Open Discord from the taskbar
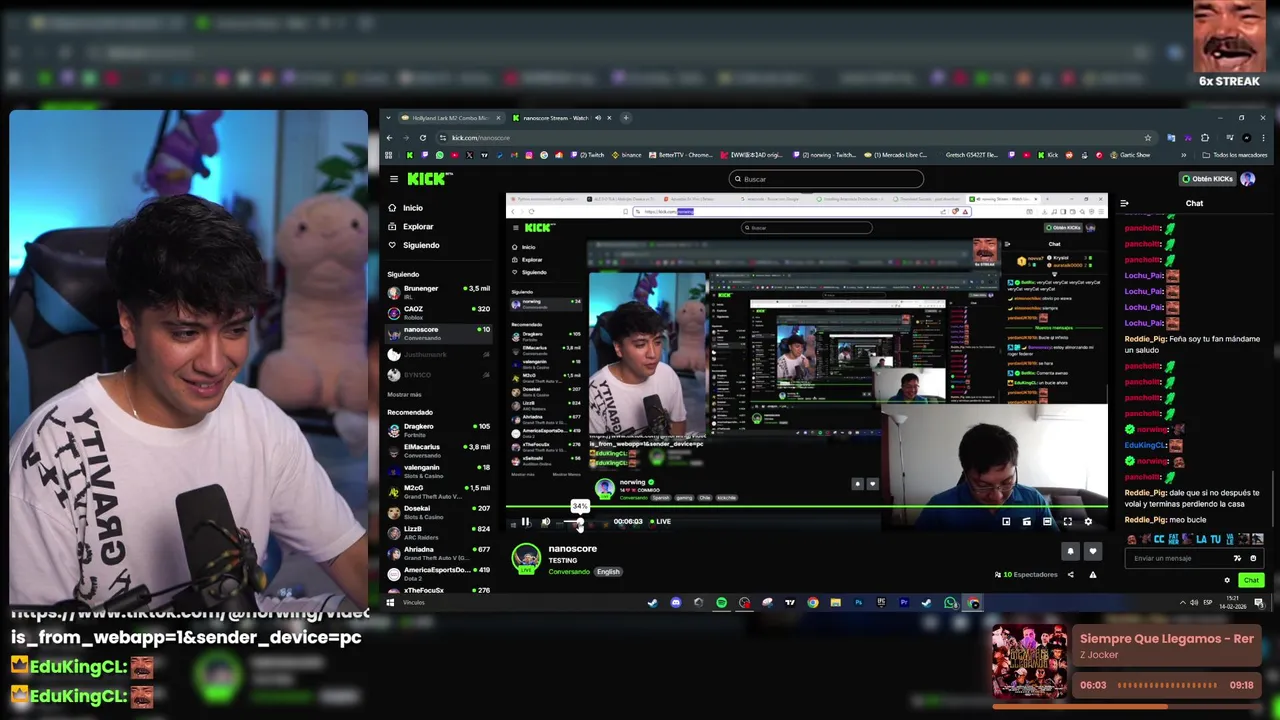The width and height of the screenshot is (1280, 720). coord(676,603)
